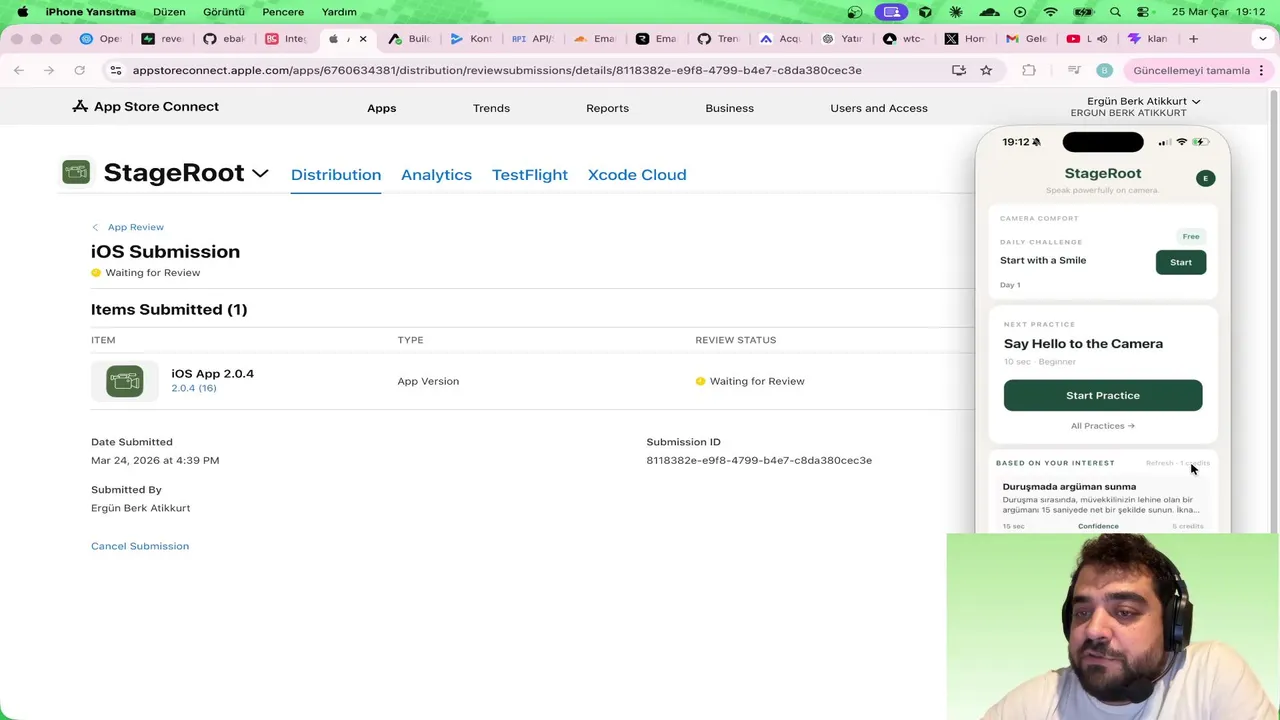Image resolution: width=1280 pixels, height=720 pixels.
Task: Click the address bar URL field
Action: (497, 70)
